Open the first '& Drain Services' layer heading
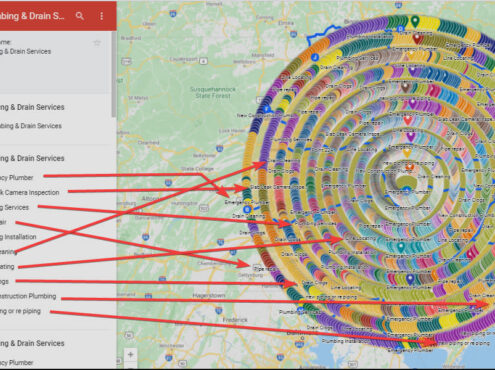 pos(32,107)
